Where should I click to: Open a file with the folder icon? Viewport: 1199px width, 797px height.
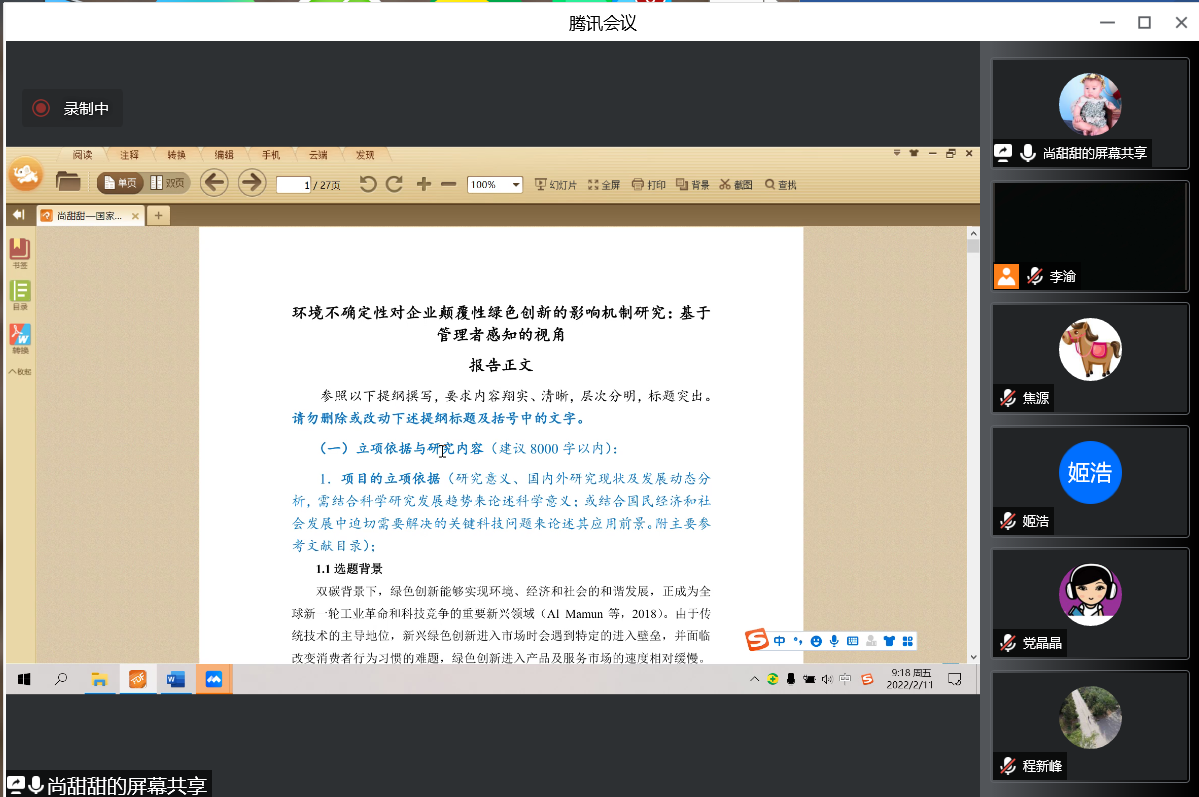click(68, 182)
